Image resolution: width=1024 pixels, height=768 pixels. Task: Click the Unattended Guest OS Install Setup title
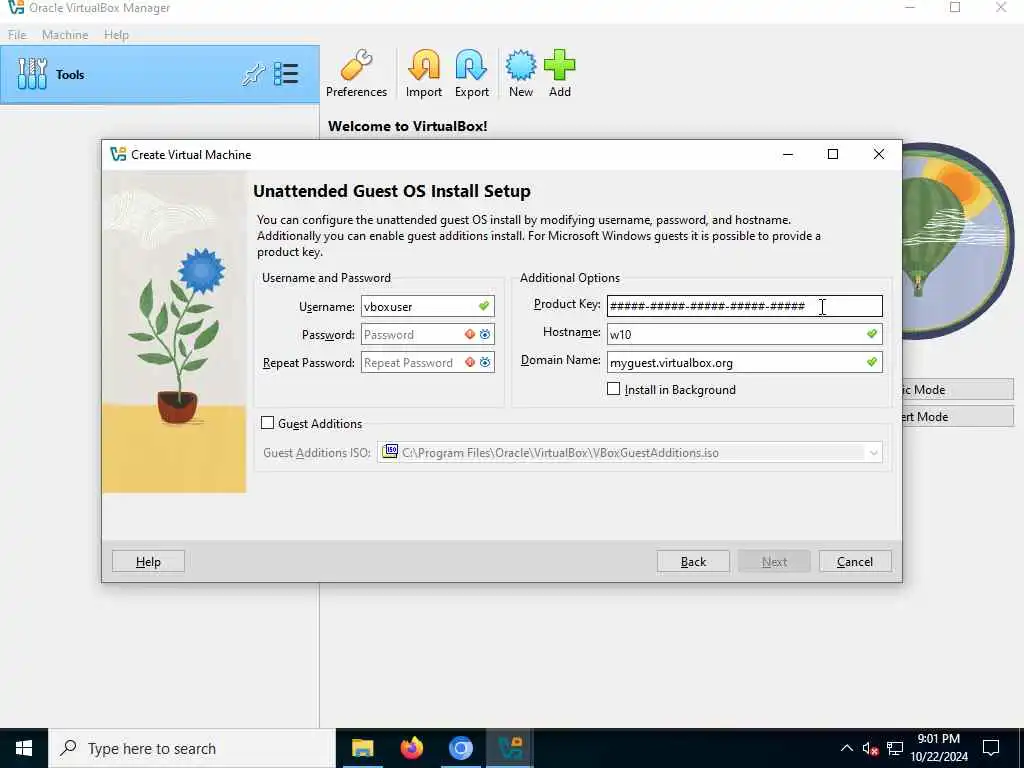point(392,191)
